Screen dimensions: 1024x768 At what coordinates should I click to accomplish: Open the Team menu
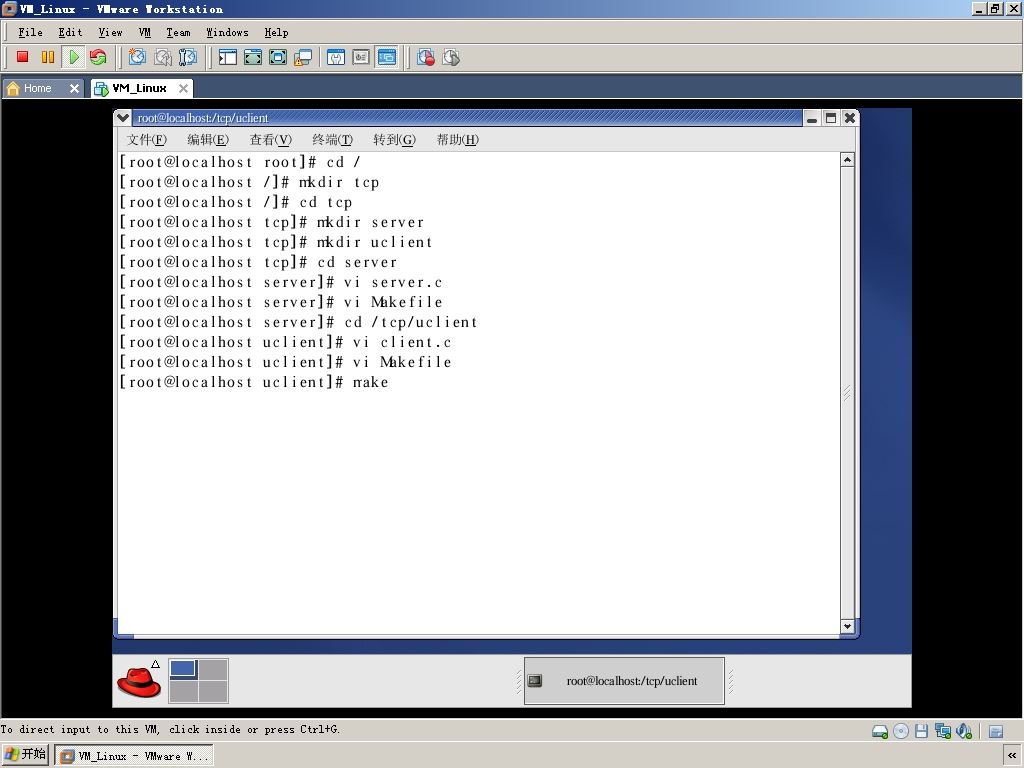178,33
